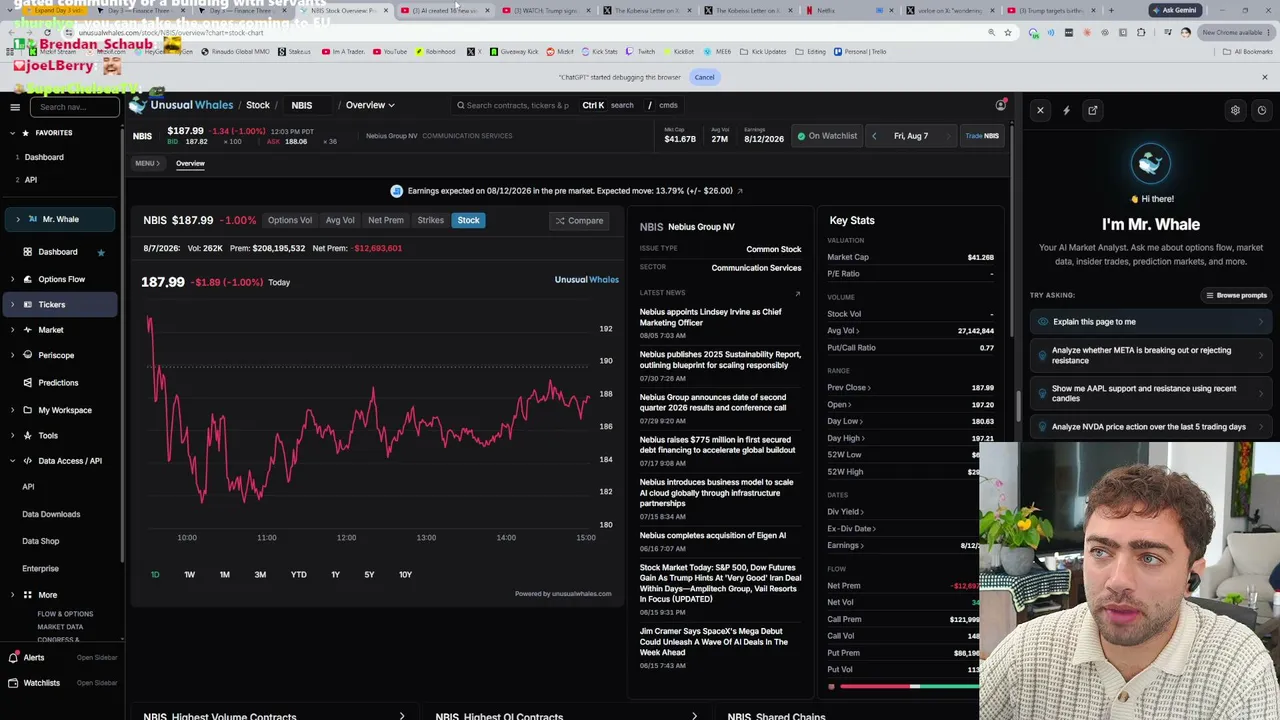Switch chart to Strikes tab

tap(431, 220)
